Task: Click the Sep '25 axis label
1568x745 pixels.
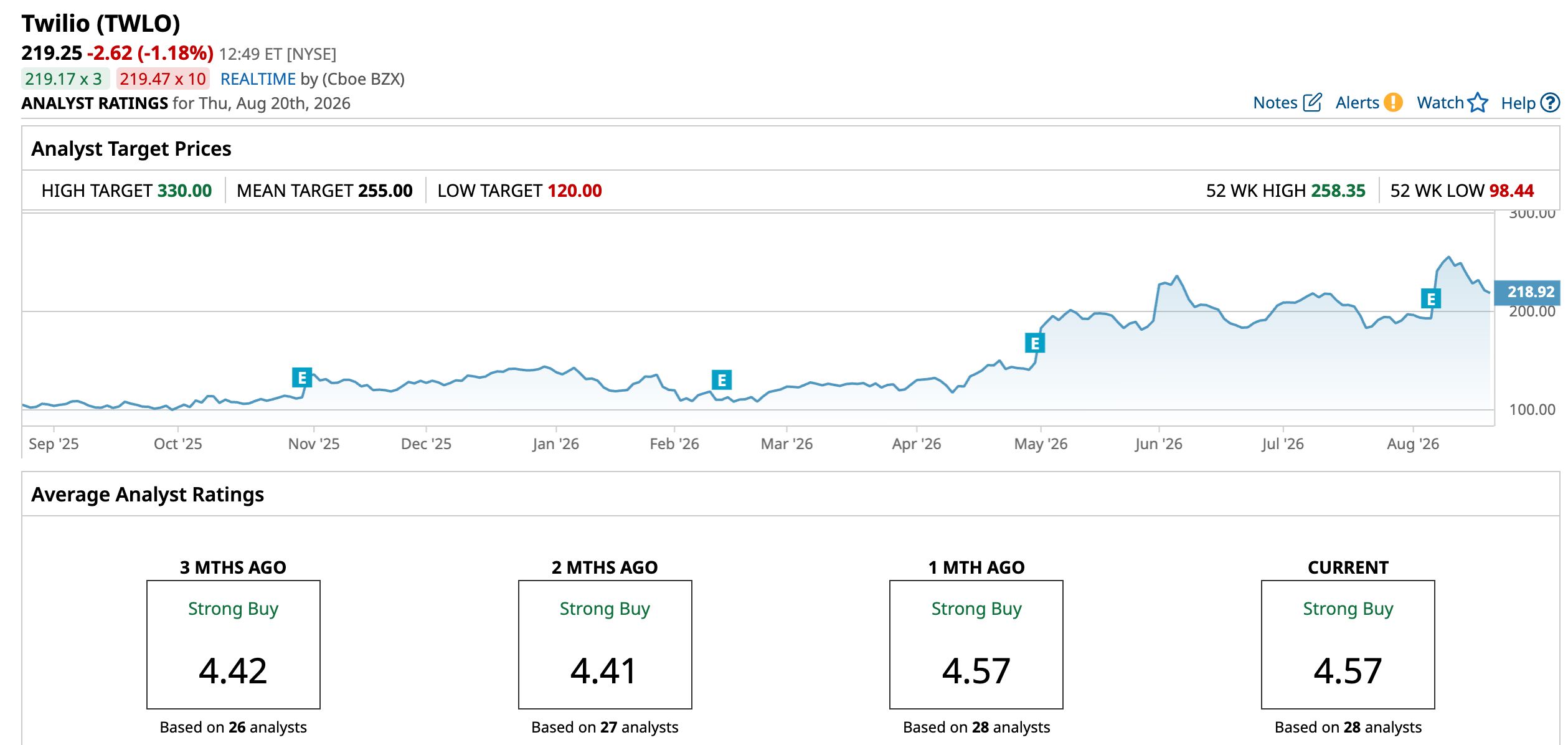Action: [x=54, y=444]
